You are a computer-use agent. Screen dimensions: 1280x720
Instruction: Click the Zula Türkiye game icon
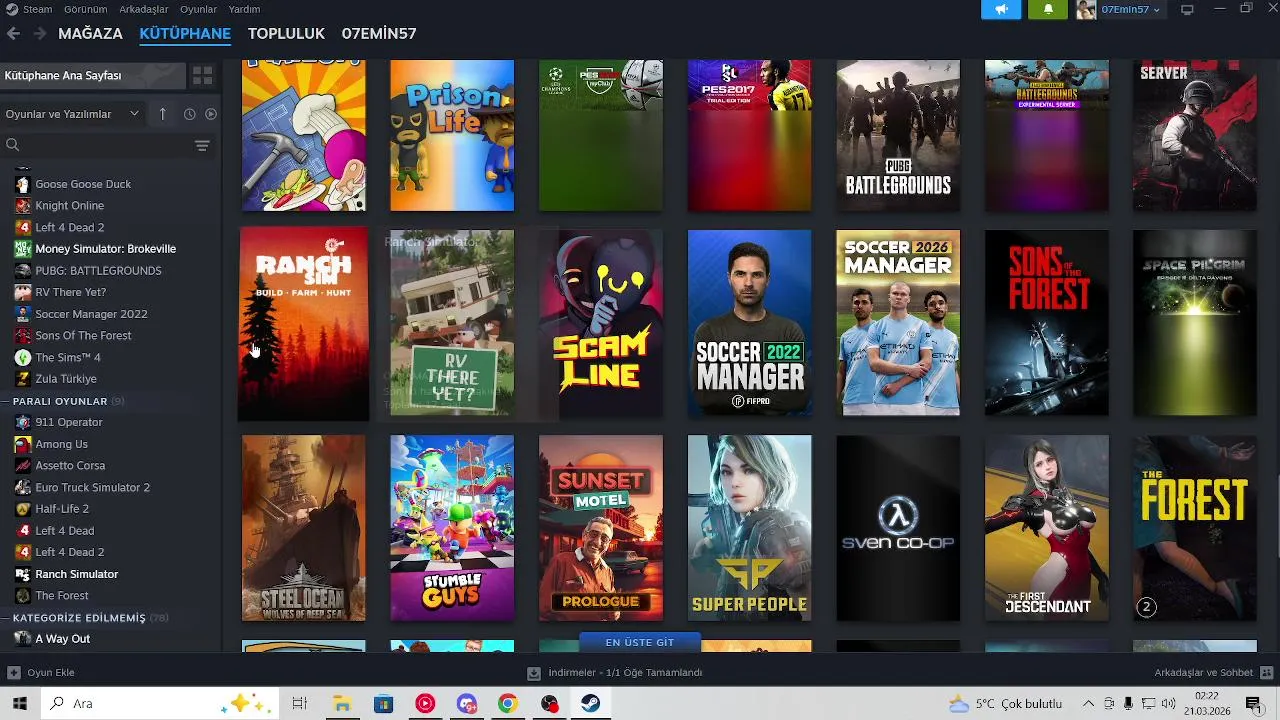23,379
